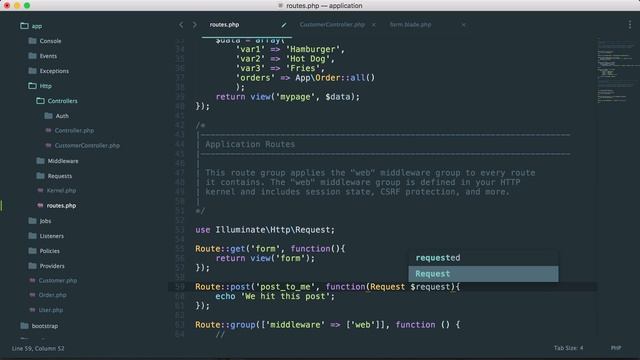Image resolution: width=640 pixels, height=360 pixels.
Task: Click line number 59 in gutter
Action: pos(180,287)
